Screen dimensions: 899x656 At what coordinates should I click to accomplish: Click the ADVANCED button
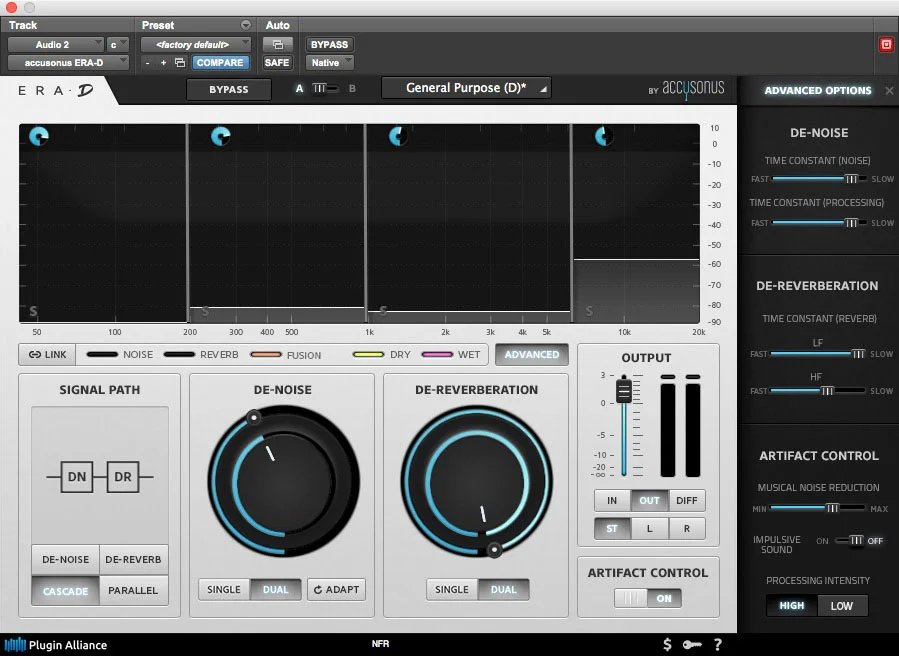(531, 354)
